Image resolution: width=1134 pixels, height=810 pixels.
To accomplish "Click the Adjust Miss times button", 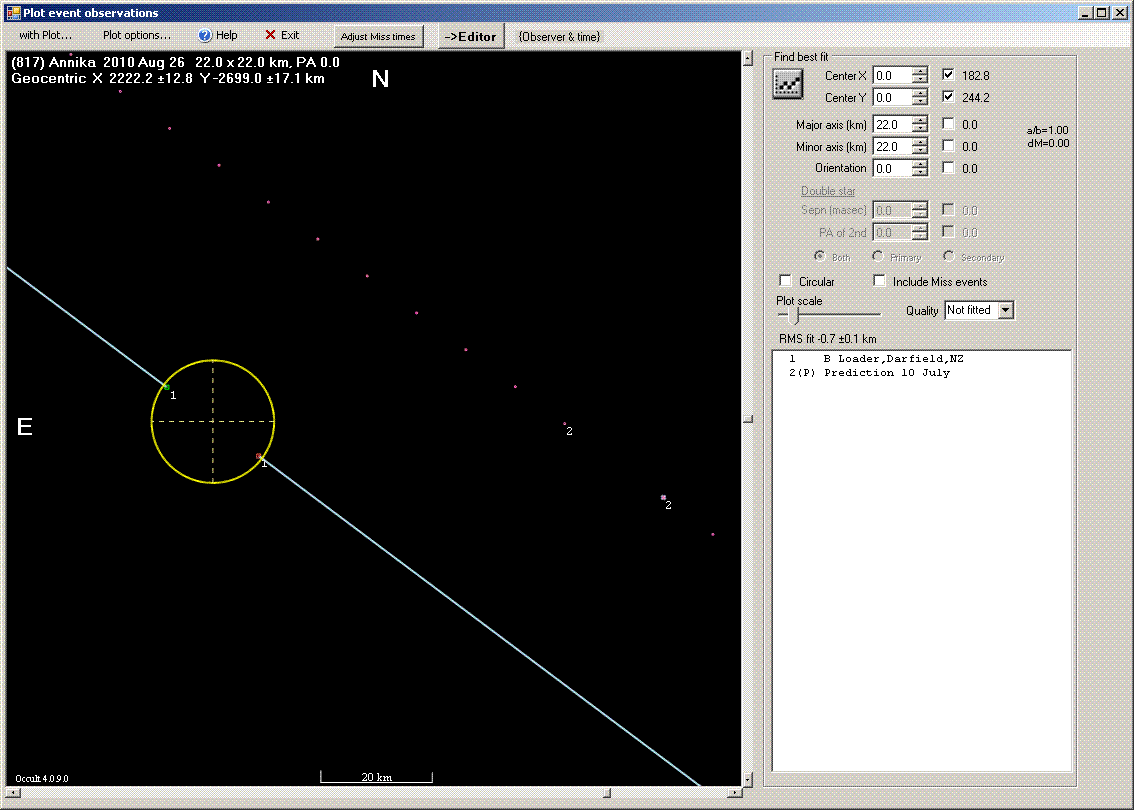I will click(x=378, y=36).
